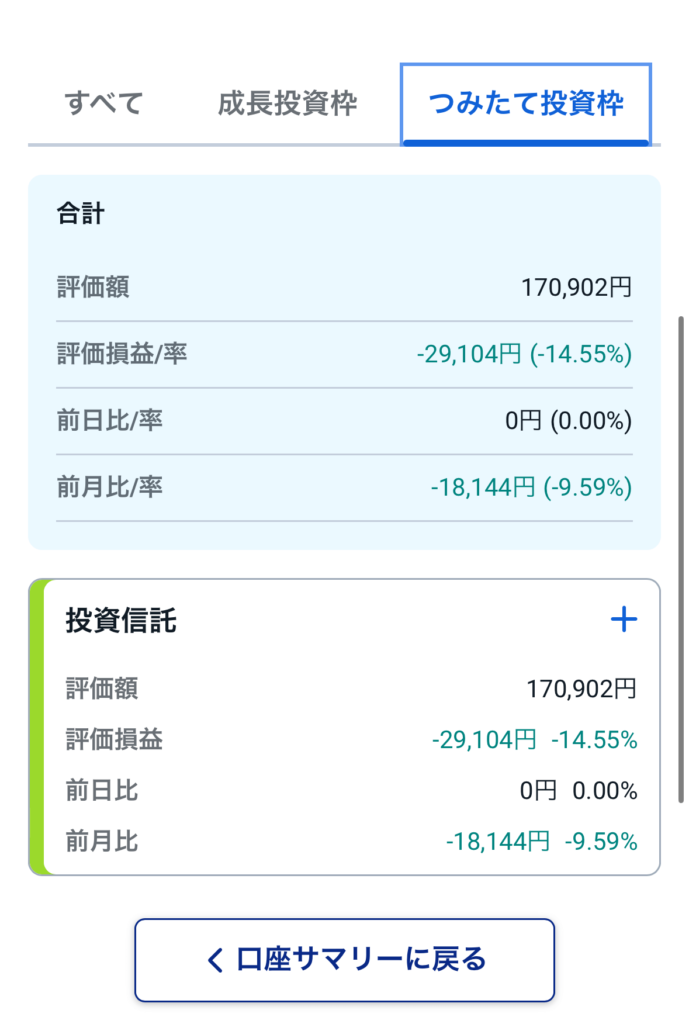The width and height of the screenshot is (689, 1024).
Task: Click the 合計 summary heading
Action: point(80,214)
